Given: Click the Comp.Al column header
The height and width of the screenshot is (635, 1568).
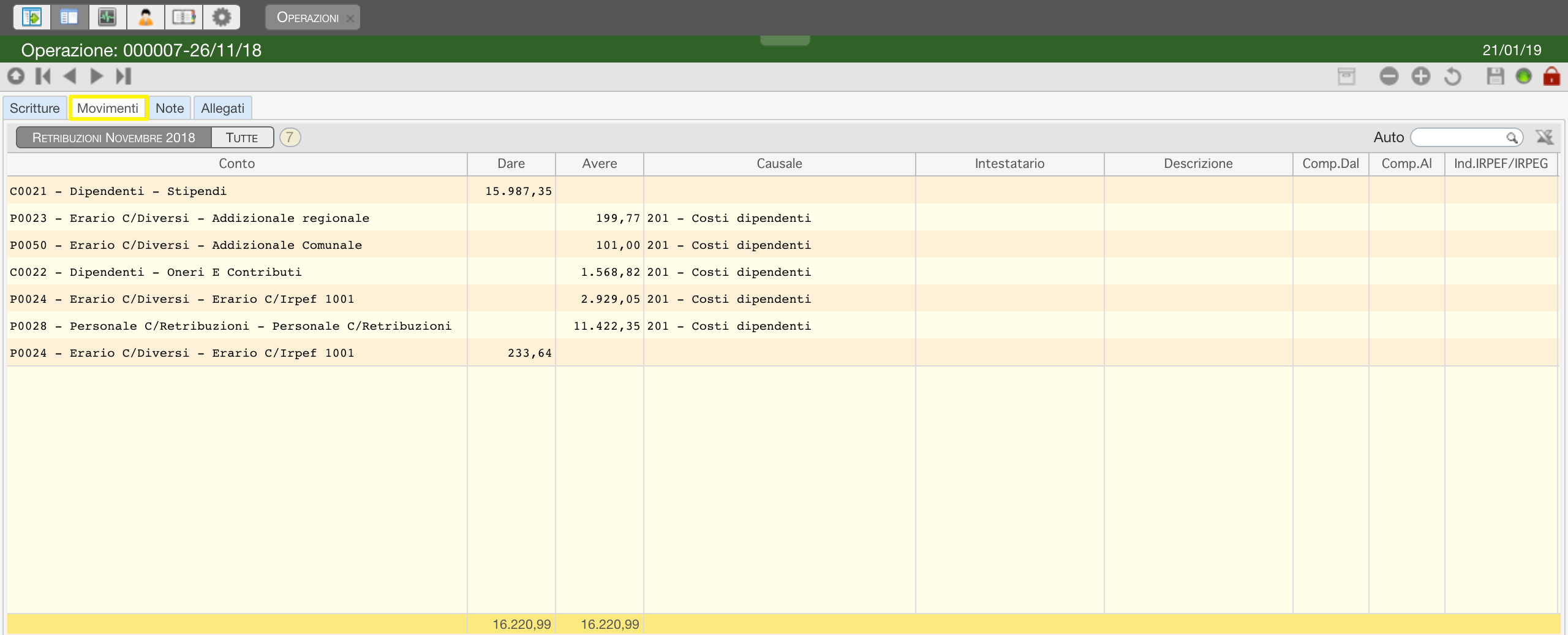Looking at the screenshot, I should 1406,164.
